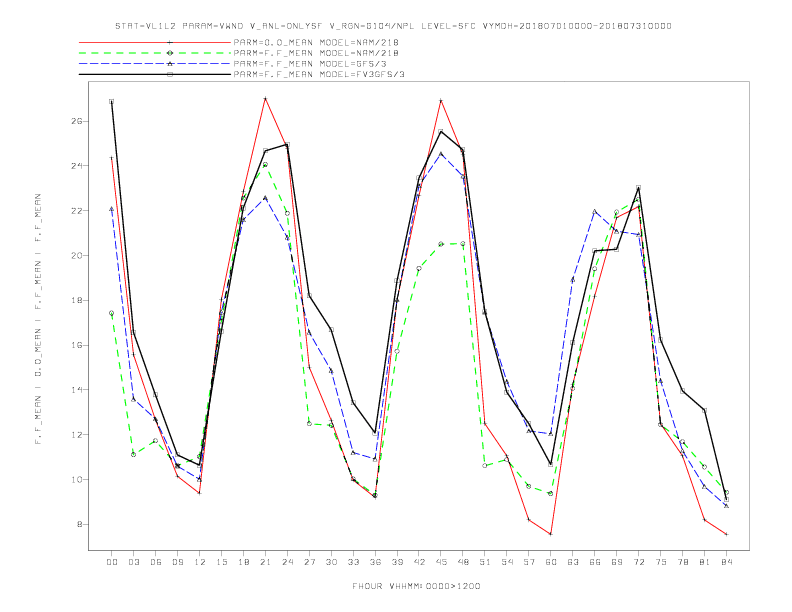The height and width of the screenshot is (612, 792).
Task: Click the plus marker on the red legend line
Action: (x=170, y=42)
